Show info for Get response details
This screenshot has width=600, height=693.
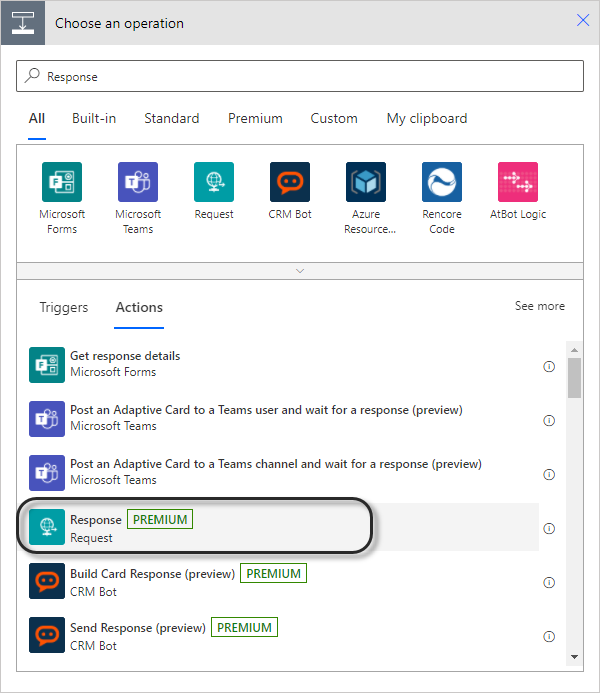point(549,366)
